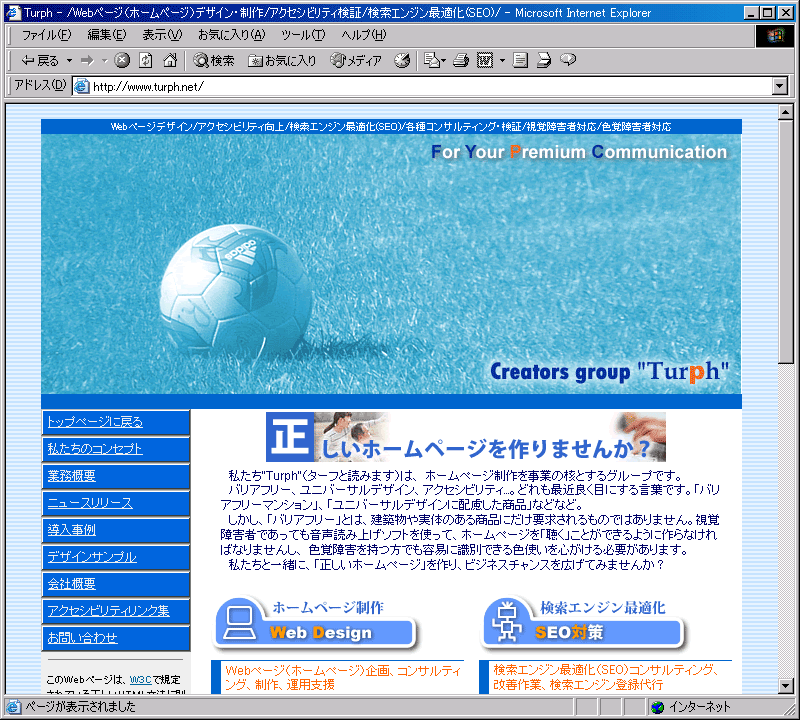Open the メディア media pane
This screenshot has height=720, width=800.
click(x=356, y=61)
